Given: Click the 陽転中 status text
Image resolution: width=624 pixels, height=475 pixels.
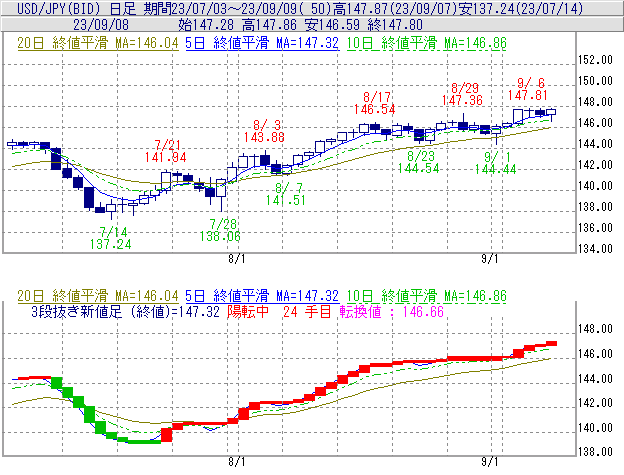Looking at the screenshot, I should coord(248,311).
